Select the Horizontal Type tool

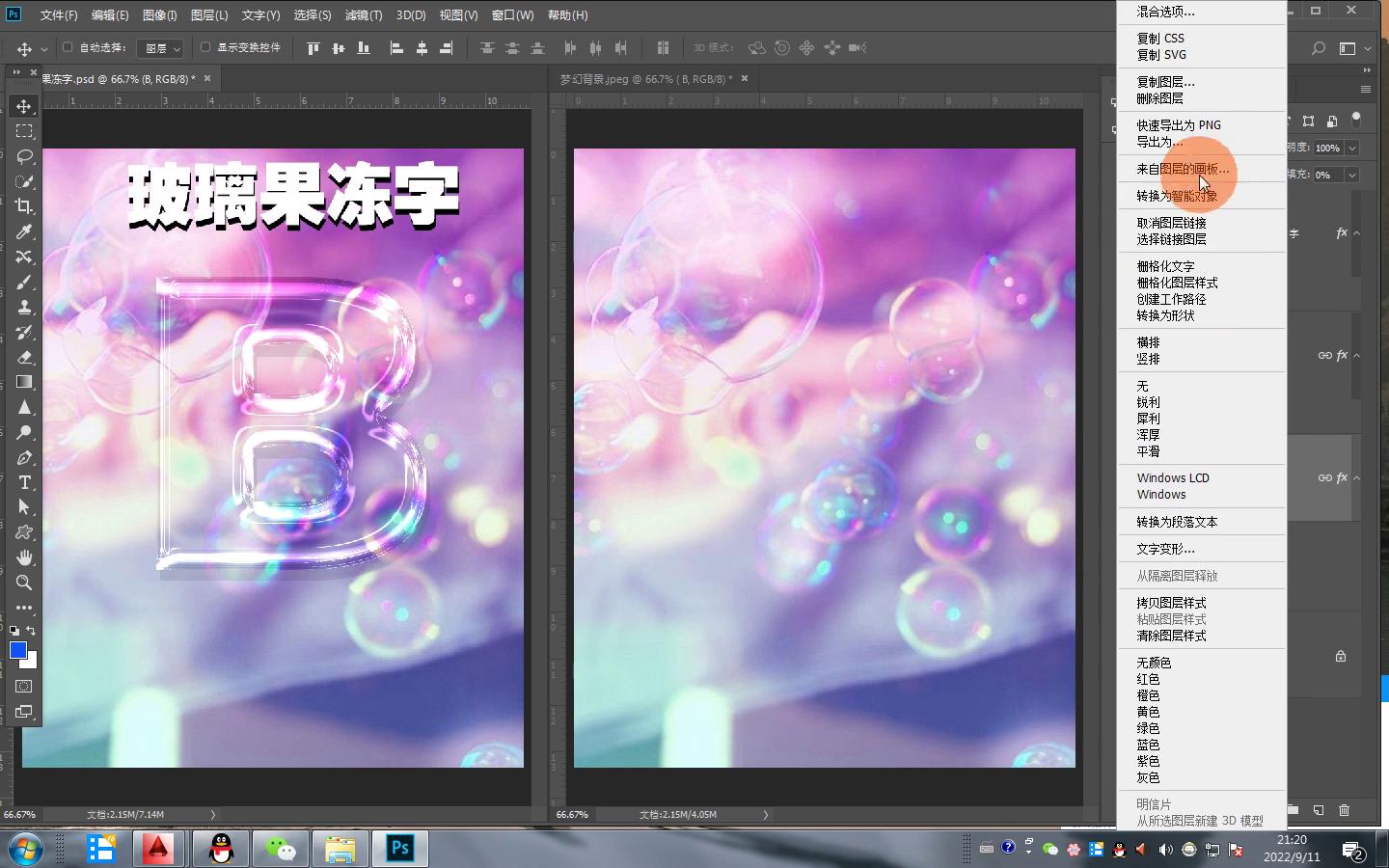point(24,482)
